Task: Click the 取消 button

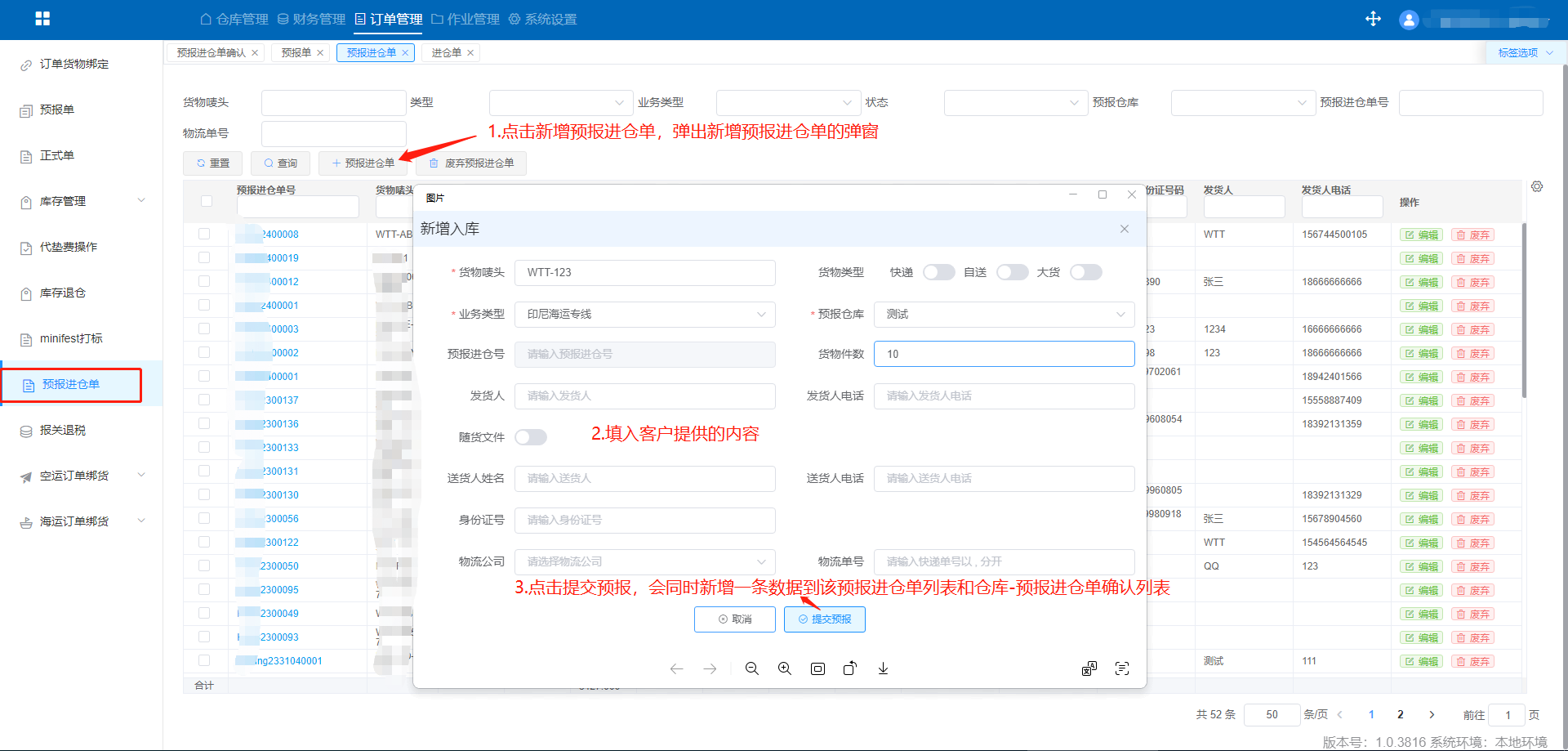Action: click(734, 619)
